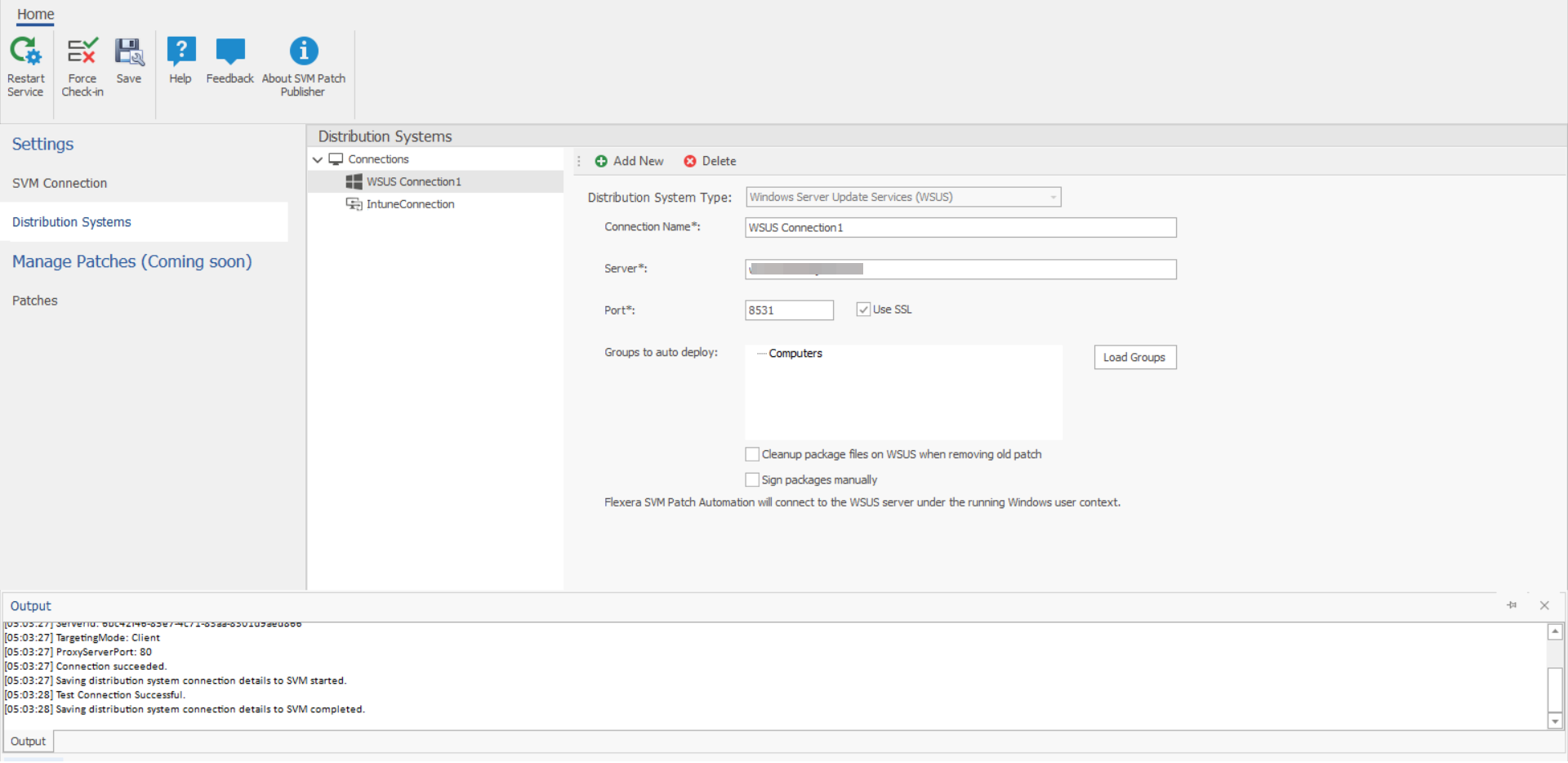This screenshot has width=1568, height=763.
Task: Enable Cleanup package files on WSUS checkbox
Action: pyautogui.click(x=752, y=454)
